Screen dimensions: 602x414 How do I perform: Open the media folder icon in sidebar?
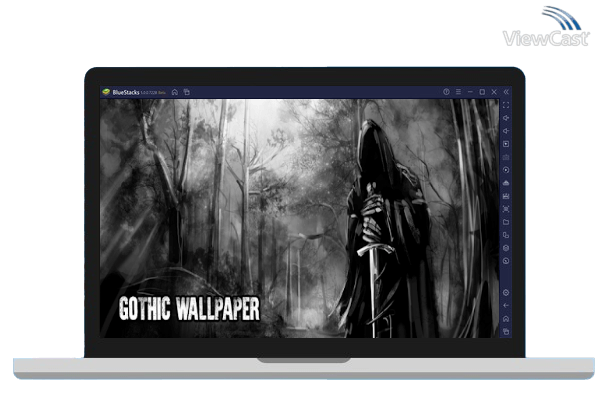506,222
